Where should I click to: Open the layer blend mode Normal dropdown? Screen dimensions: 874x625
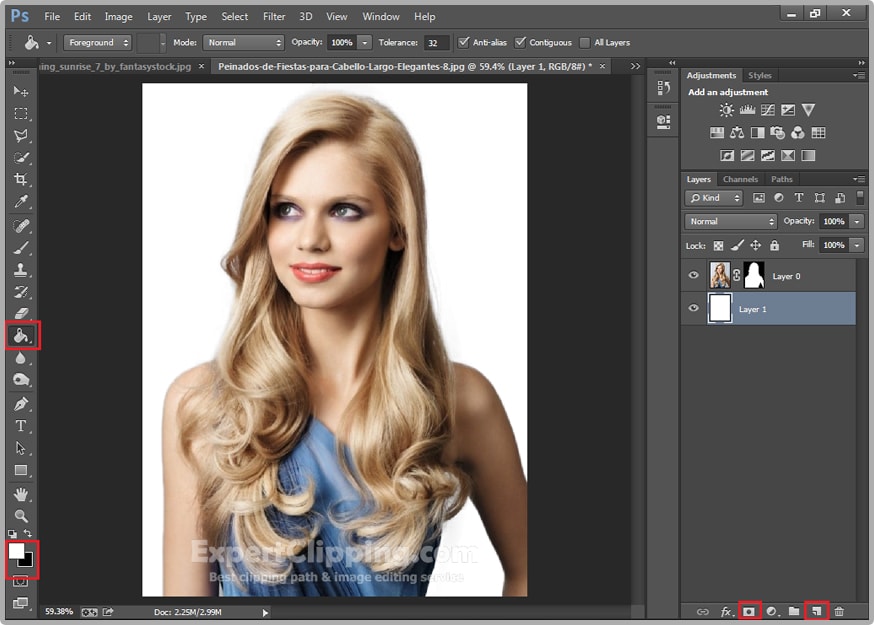pos(730,221)
